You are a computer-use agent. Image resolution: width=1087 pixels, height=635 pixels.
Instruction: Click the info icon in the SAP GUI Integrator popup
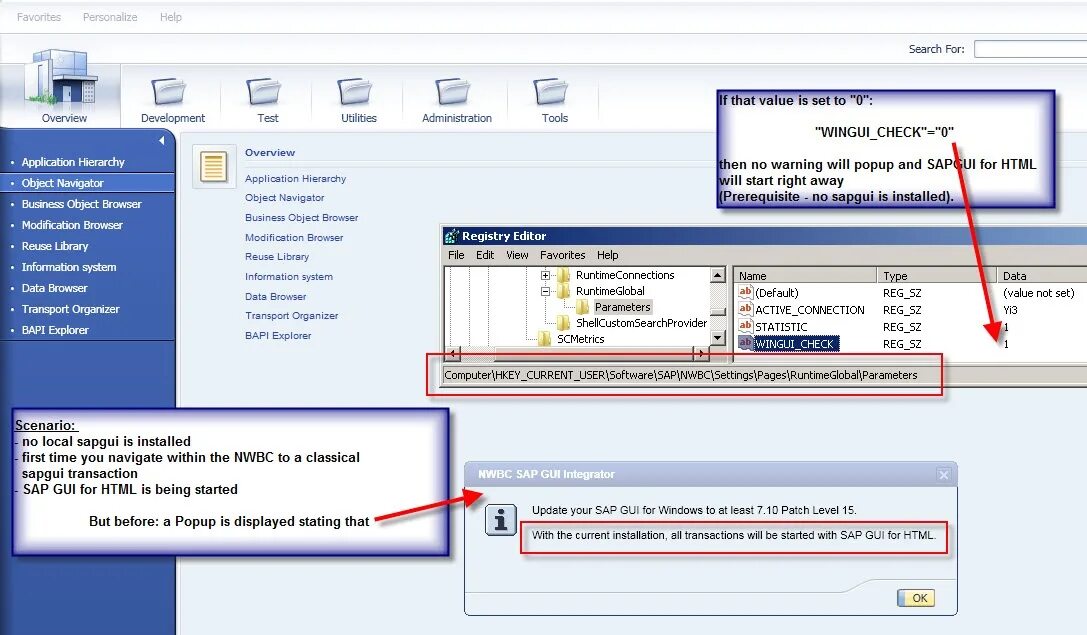tap(500, 519)
